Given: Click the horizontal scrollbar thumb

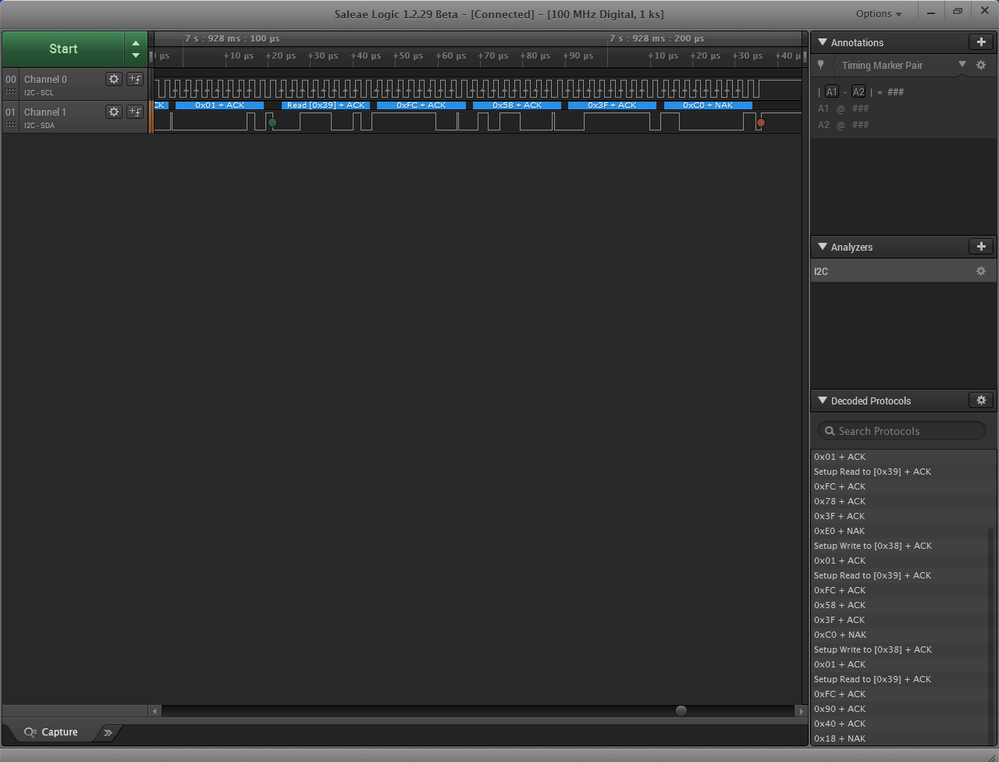Looking at the screenshot, I should click(681, 710).
